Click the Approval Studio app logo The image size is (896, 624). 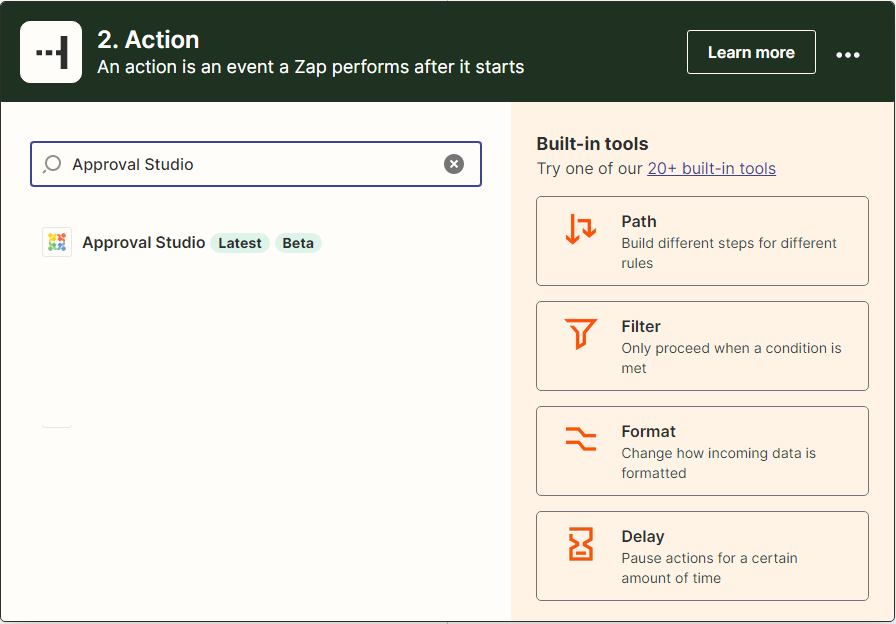point(57,243)
